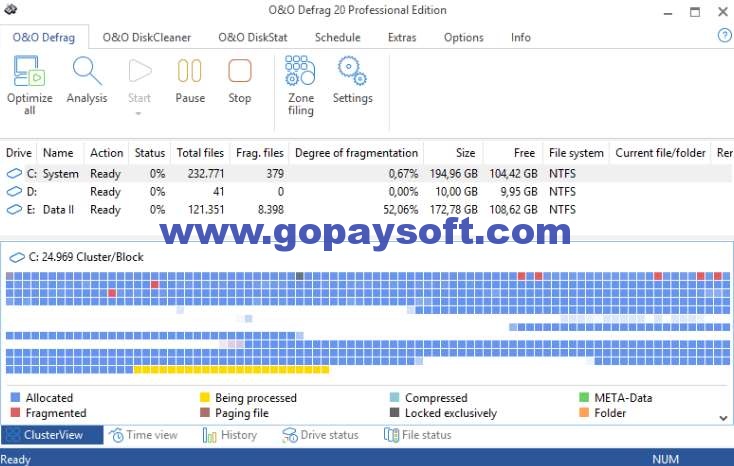Click the Action column header

107,153
